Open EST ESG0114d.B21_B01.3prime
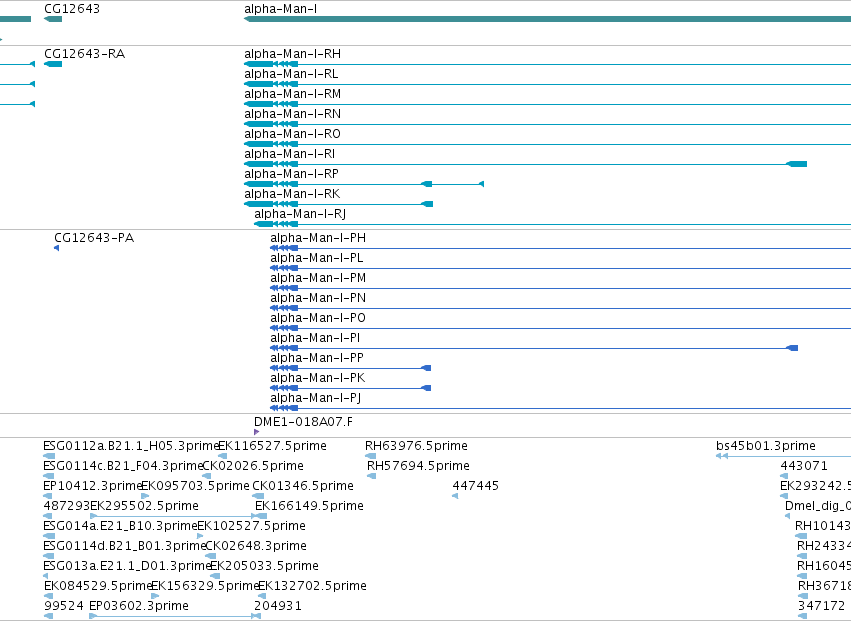851x621 pixels. point(124,546)
